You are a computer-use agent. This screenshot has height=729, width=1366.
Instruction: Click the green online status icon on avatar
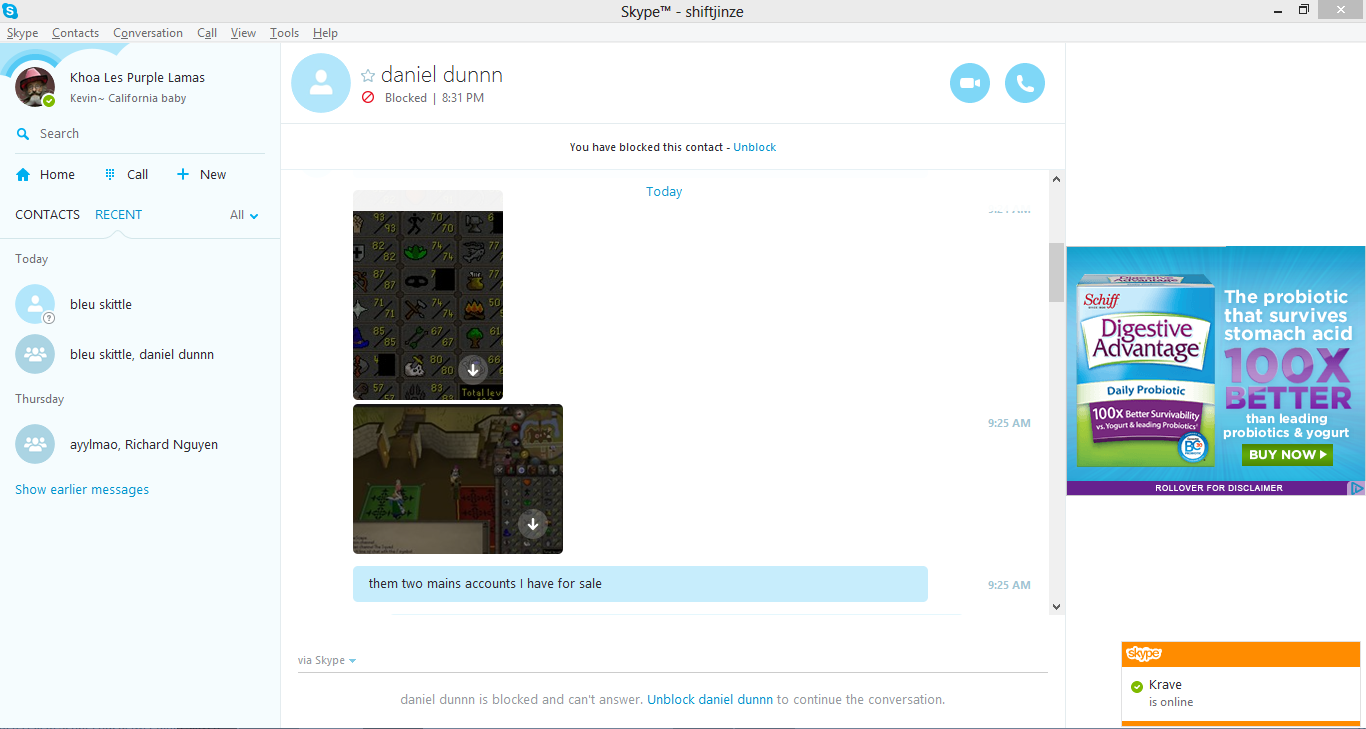pos(49,101)
